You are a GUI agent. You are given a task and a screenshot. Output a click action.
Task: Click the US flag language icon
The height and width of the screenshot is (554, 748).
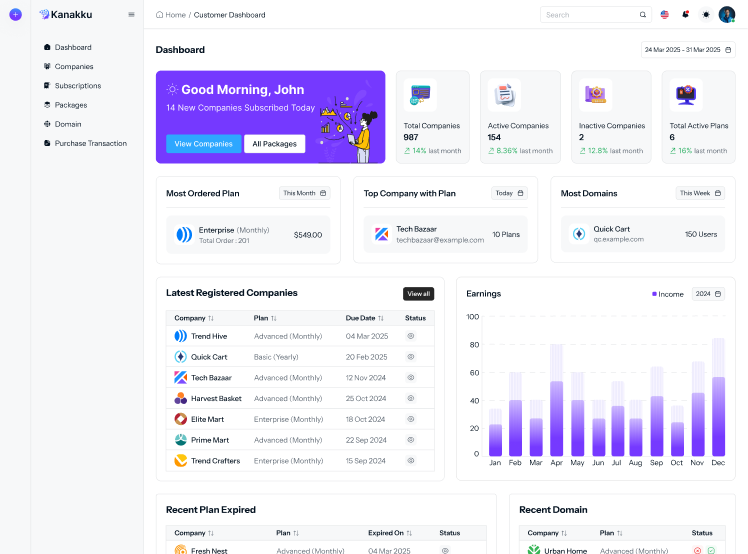[x=665, y=15]
